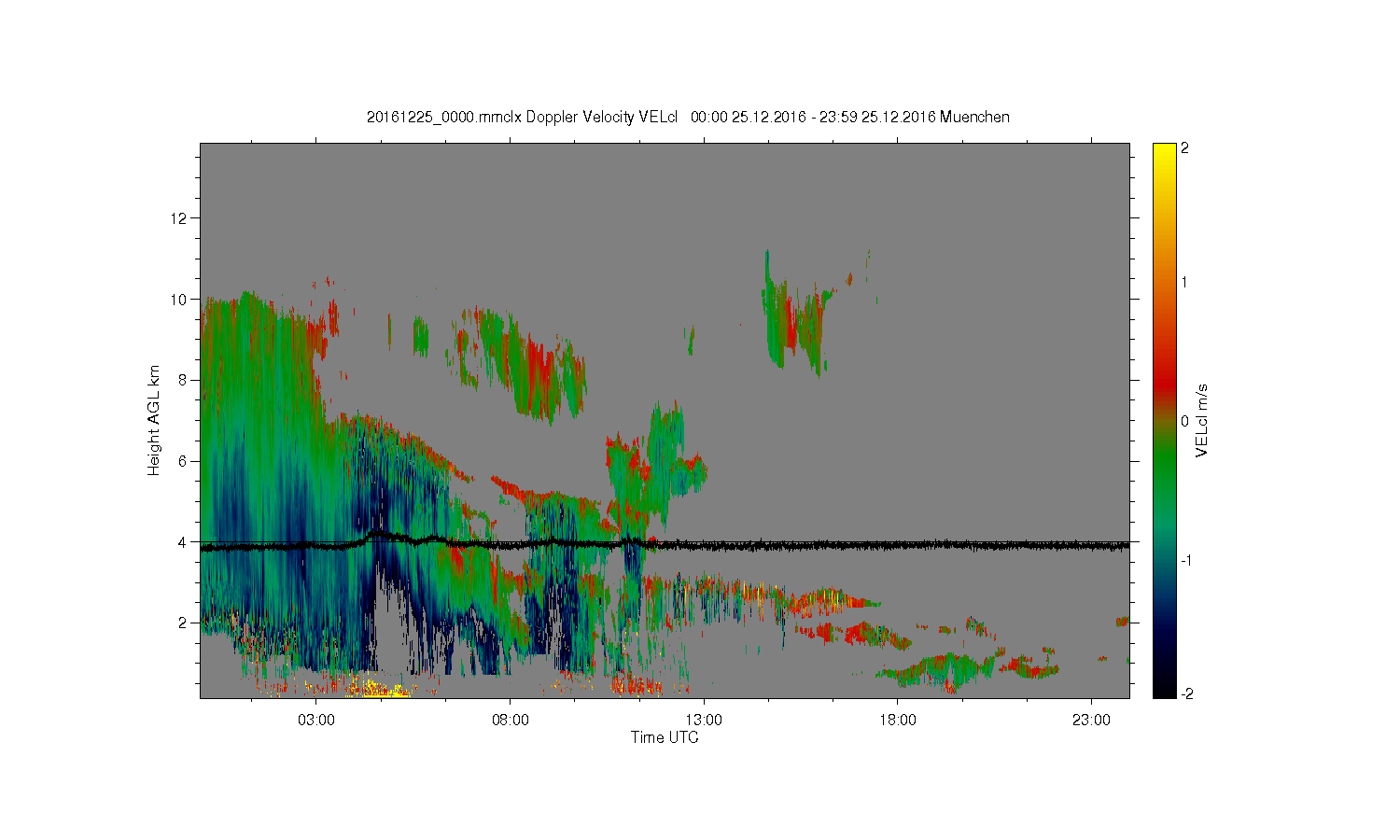Image resolution: width=1400 pixels, height=840 pixels.
Task: Click the 'Height AGL km' axis label
Action: point(154,420)
